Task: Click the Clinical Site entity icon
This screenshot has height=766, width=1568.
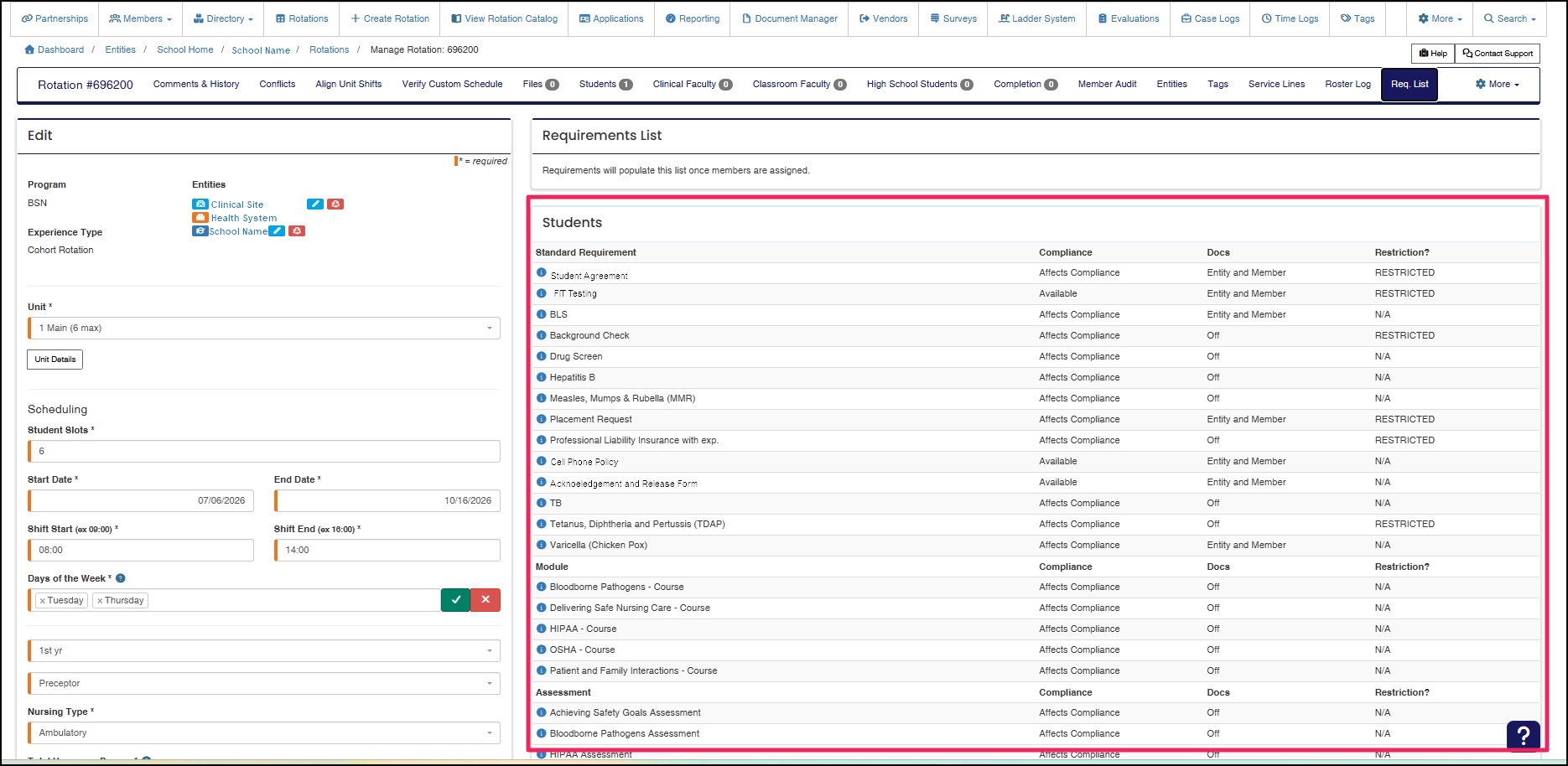Action: [x=200, y=204]
